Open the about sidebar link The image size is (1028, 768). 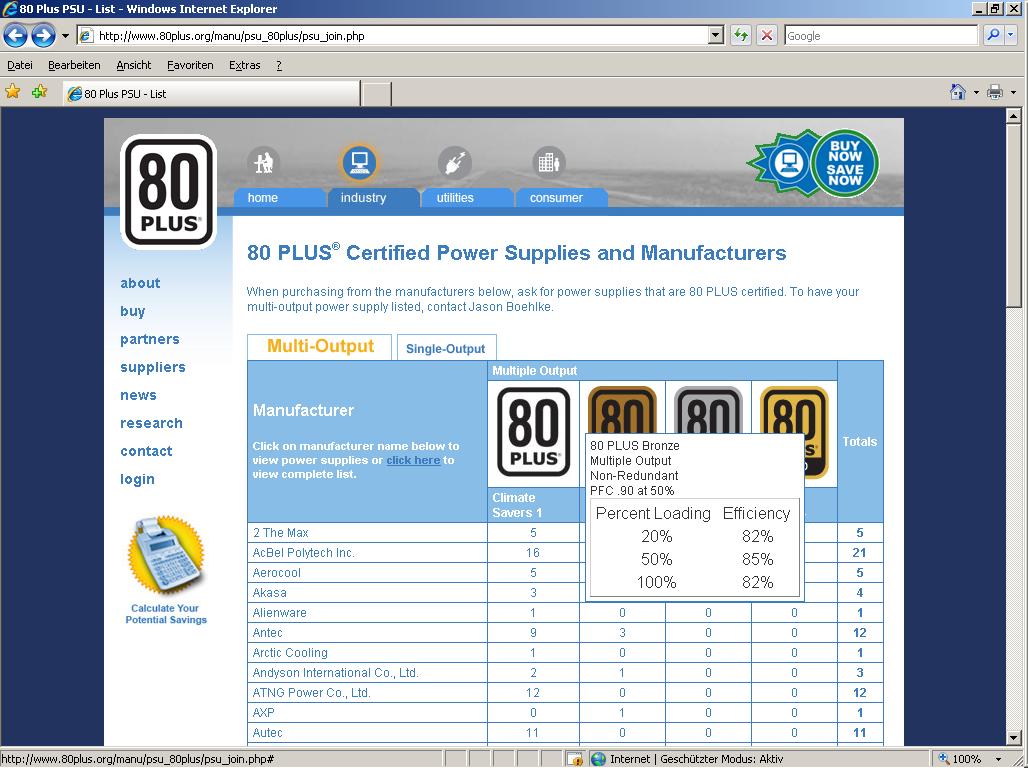point(140,283)
